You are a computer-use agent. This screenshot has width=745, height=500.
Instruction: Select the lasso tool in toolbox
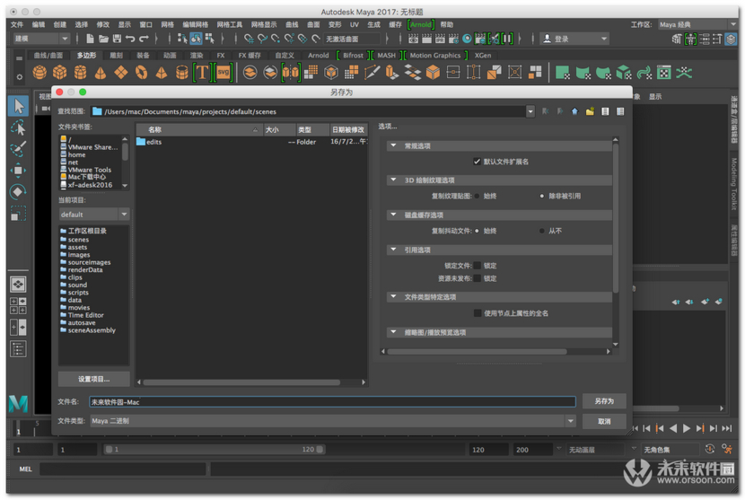click(x=18, y=128)
